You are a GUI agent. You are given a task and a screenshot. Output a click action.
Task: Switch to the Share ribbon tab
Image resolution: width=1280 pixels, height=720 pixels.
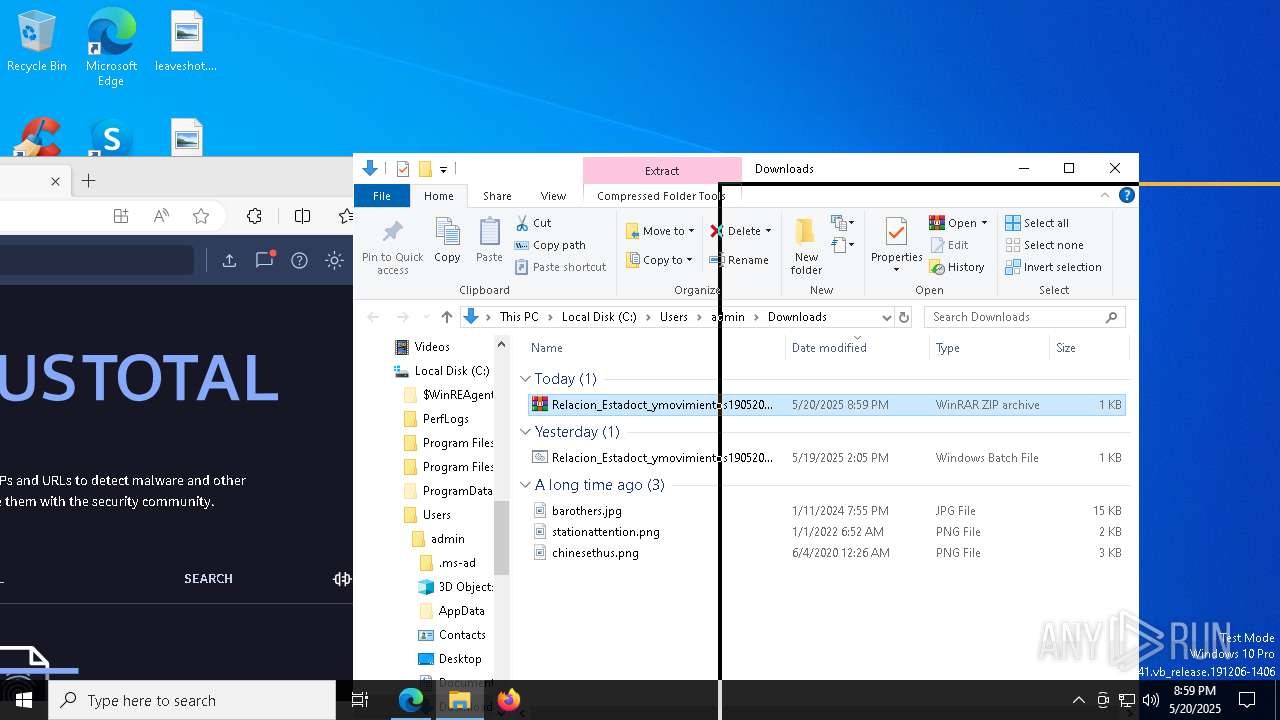point(497,196)
